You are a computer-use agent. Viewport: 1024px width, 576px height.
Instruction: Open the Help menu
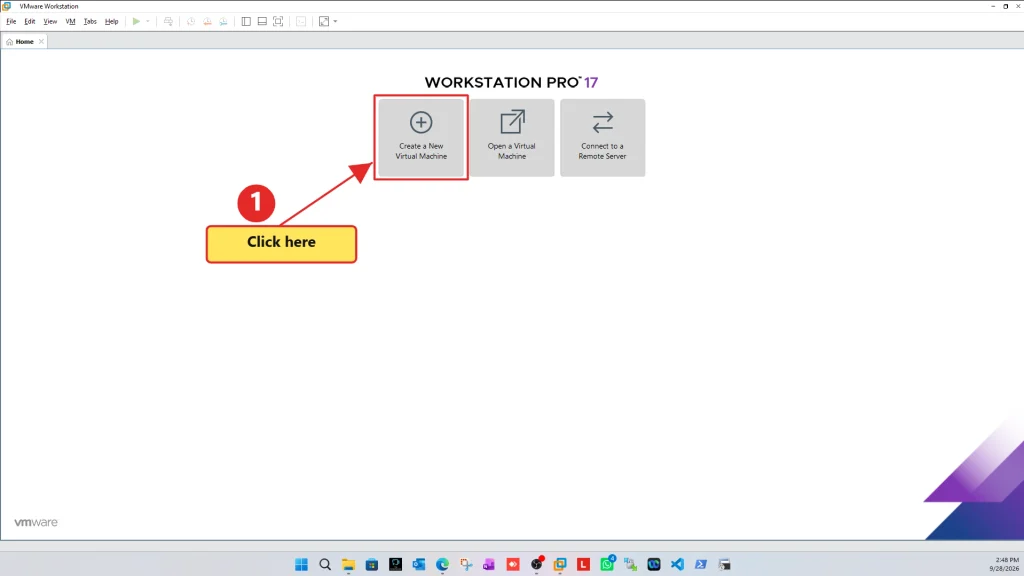[x=112, y=22]
